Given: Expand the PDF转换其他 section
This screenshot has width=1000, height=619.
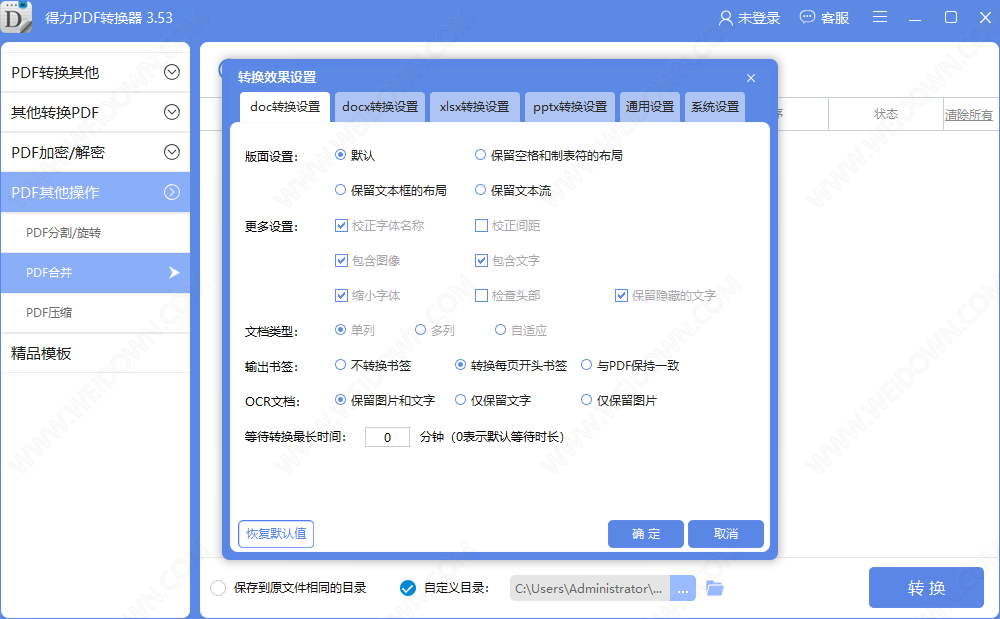Looking at the screenshot, I should [95, 72].
